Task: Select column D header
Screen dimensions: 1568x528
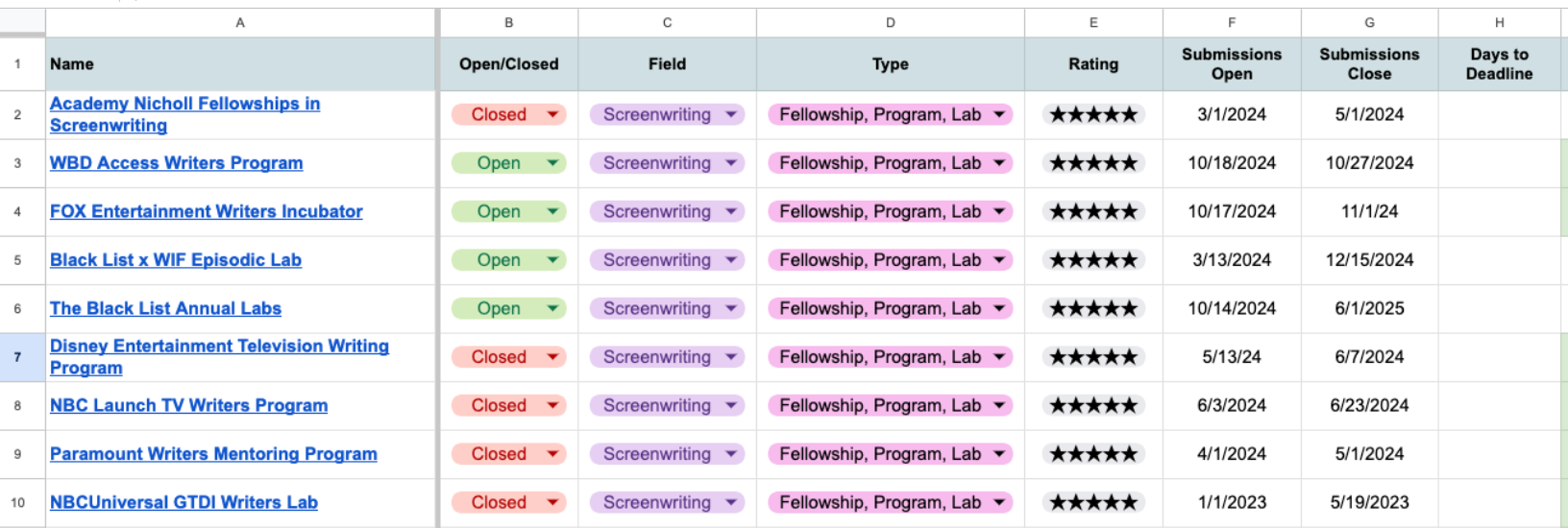Action: click(890, 22)
